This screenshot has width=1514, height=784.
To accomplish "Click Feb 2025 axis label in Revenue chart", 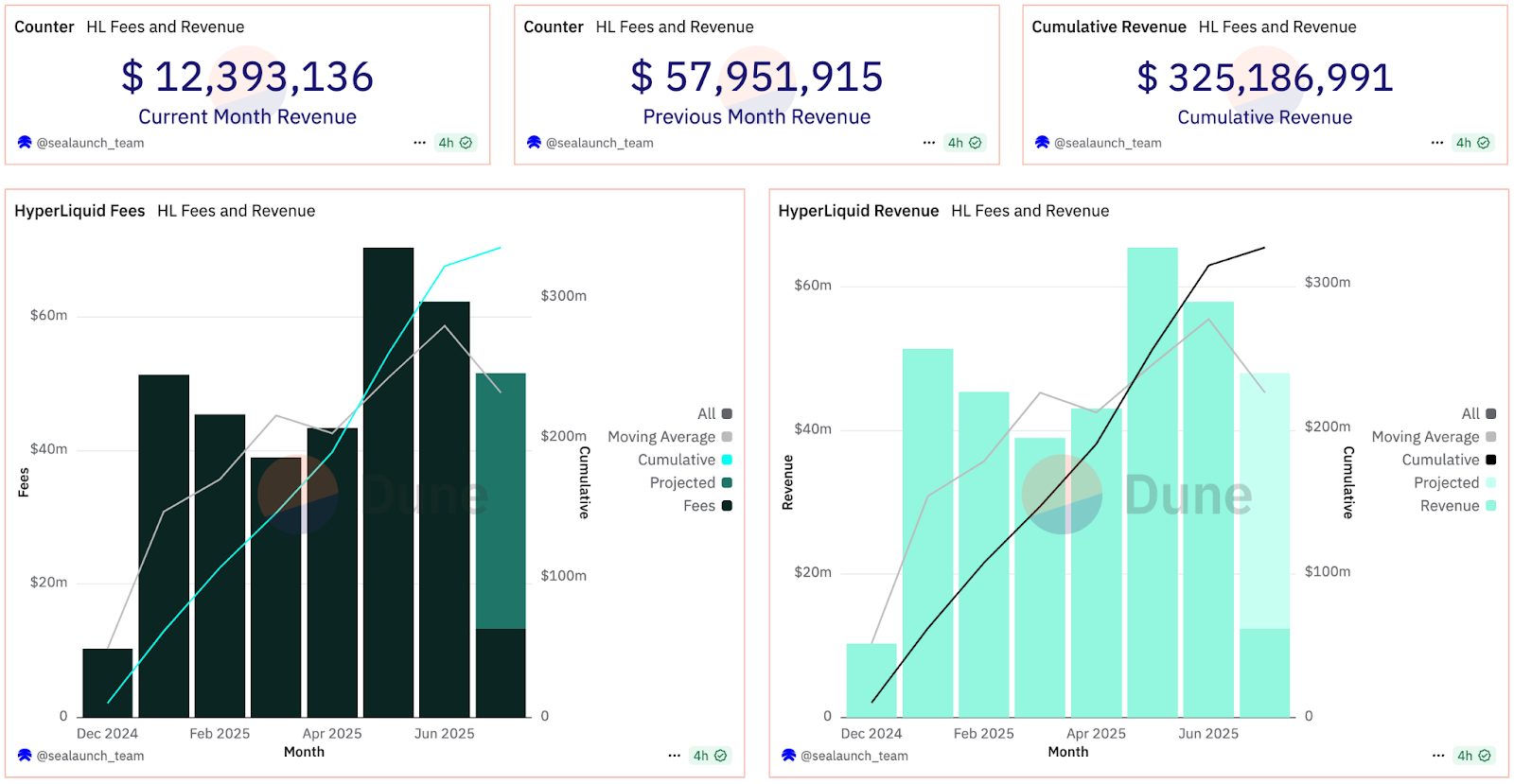I will point(983,734).
